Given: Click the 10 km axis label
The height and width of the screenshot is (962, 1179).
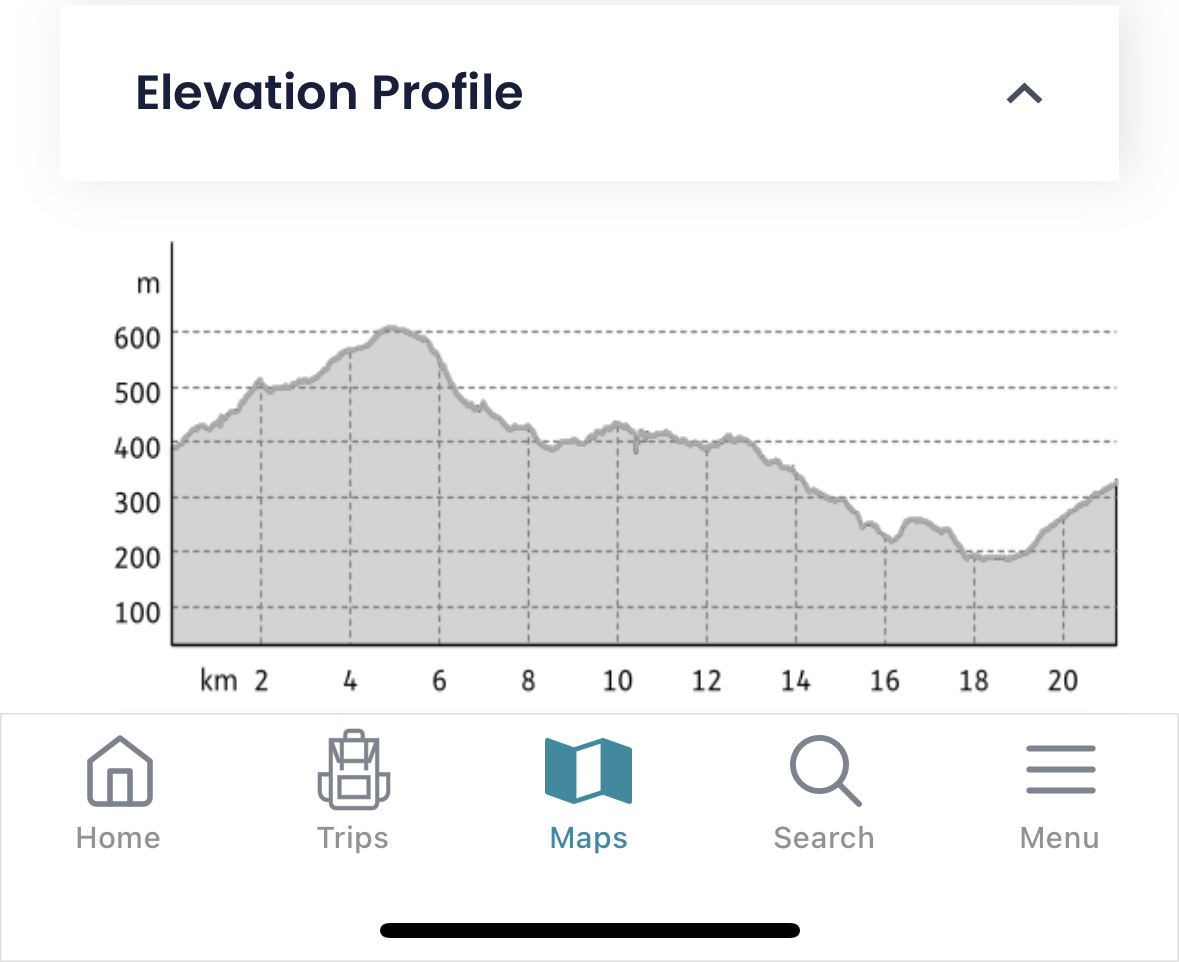Looking at the screenshot, I should click(x=617, y=682).
